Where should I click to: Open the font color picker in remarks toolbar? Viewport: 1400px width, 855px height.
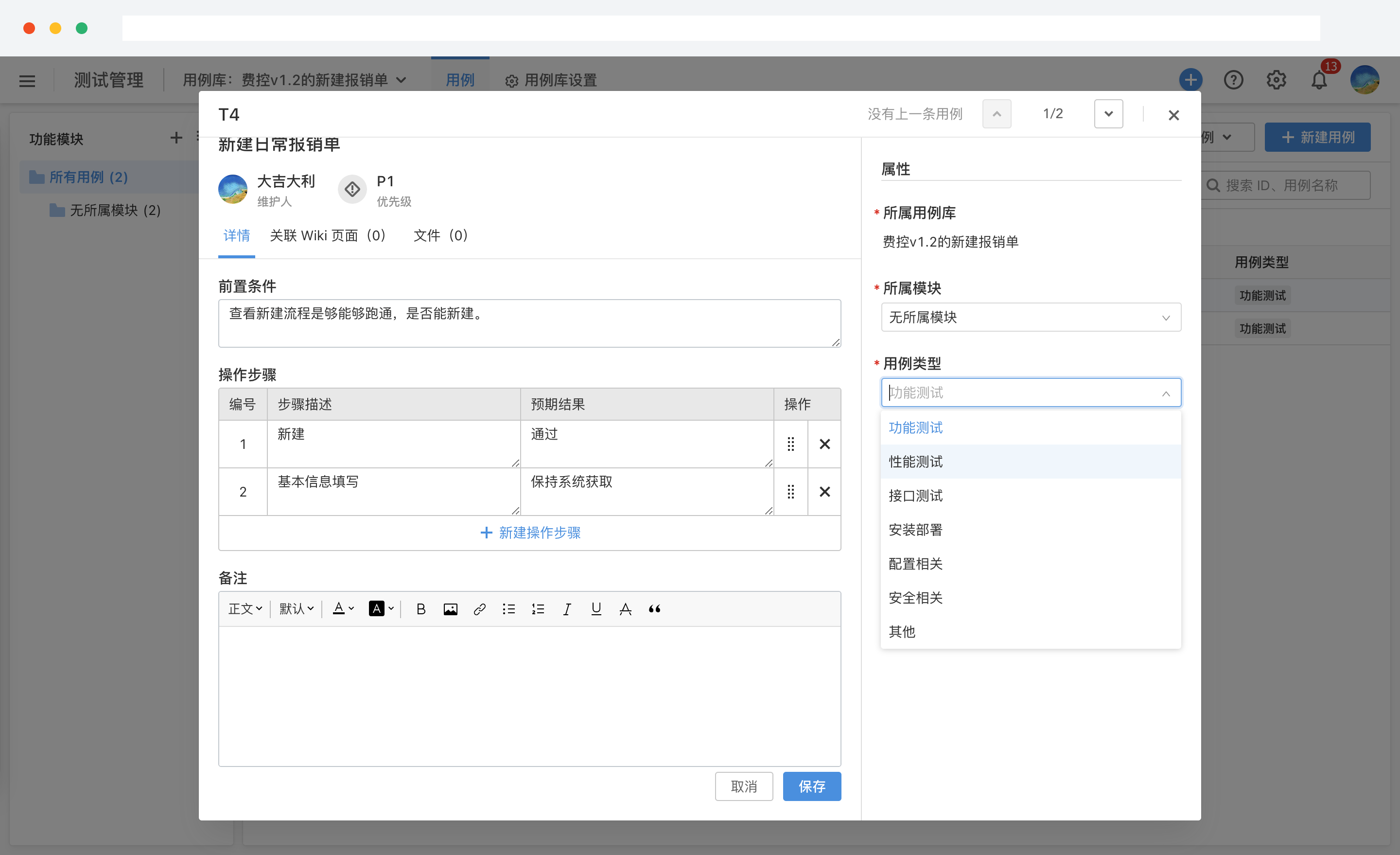(342, 608)
